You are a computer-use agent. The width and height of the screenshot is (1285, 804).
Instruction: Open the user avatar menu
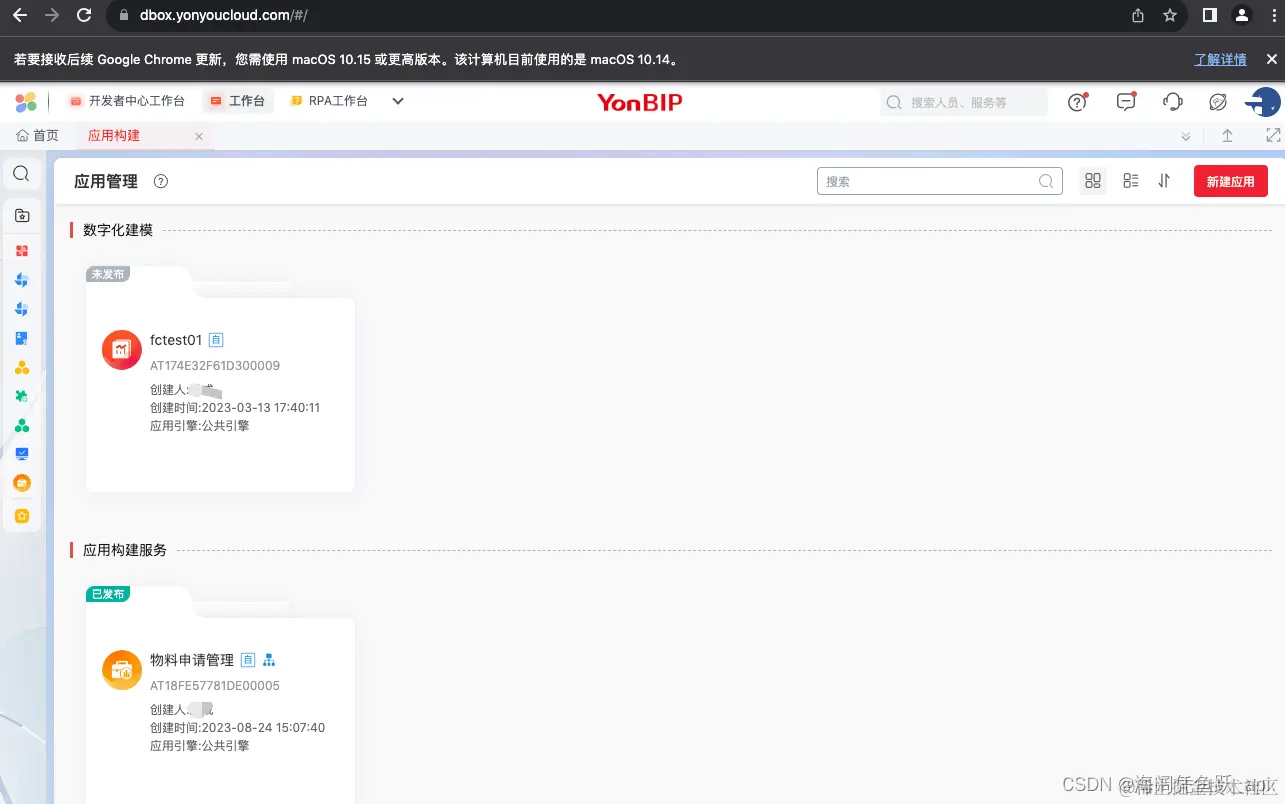tap(1263, 101)
